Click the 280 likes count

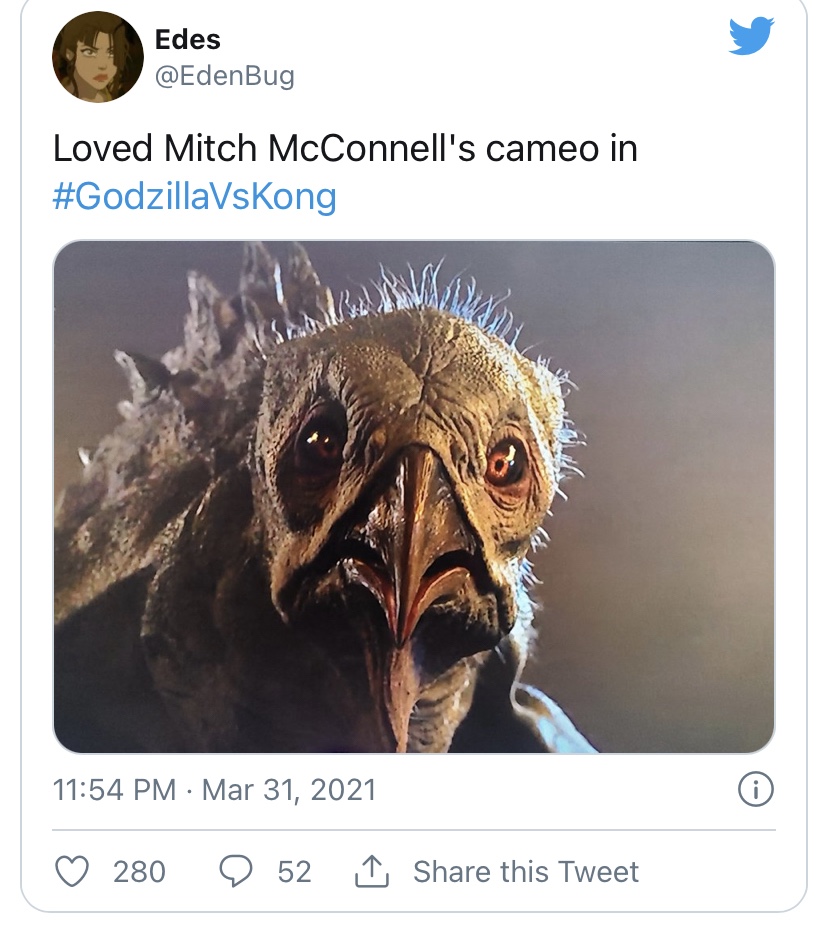coord(139,871)
